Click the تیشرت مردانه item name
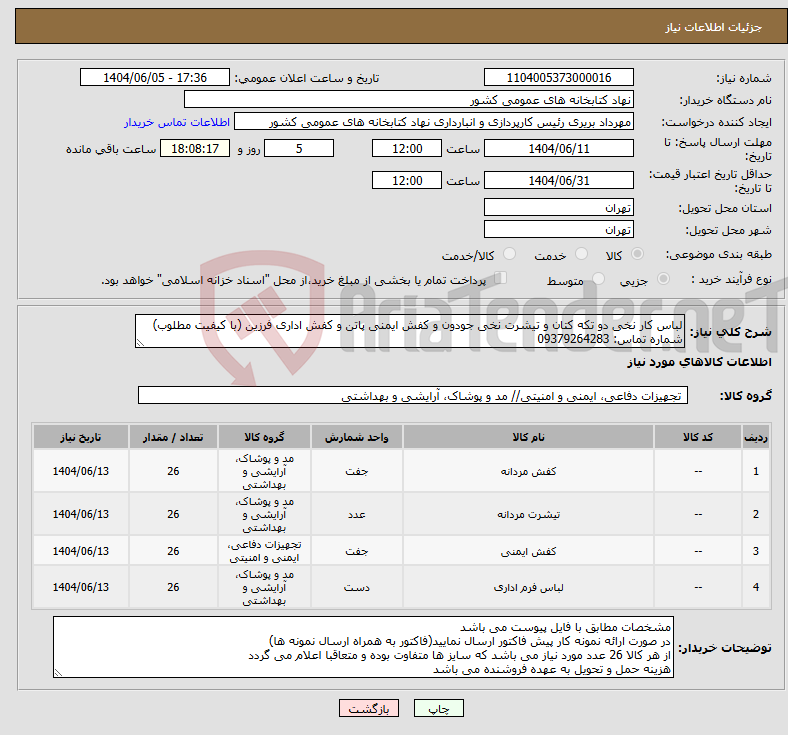This screenshot has height=735, width=788. pyautogui.click(x=528, y=514)
